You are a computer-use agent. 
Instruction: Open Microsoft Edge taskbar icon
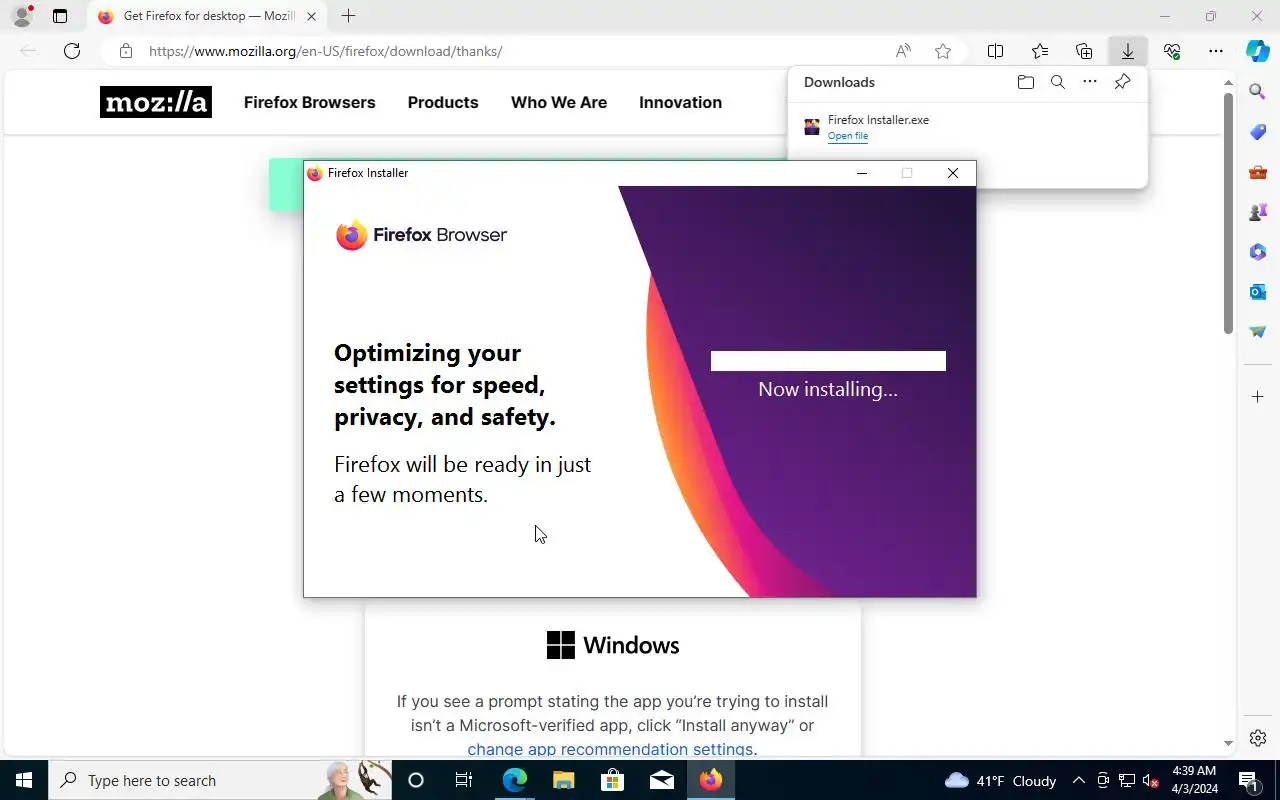pyautogui.click(x=514, y=780)
